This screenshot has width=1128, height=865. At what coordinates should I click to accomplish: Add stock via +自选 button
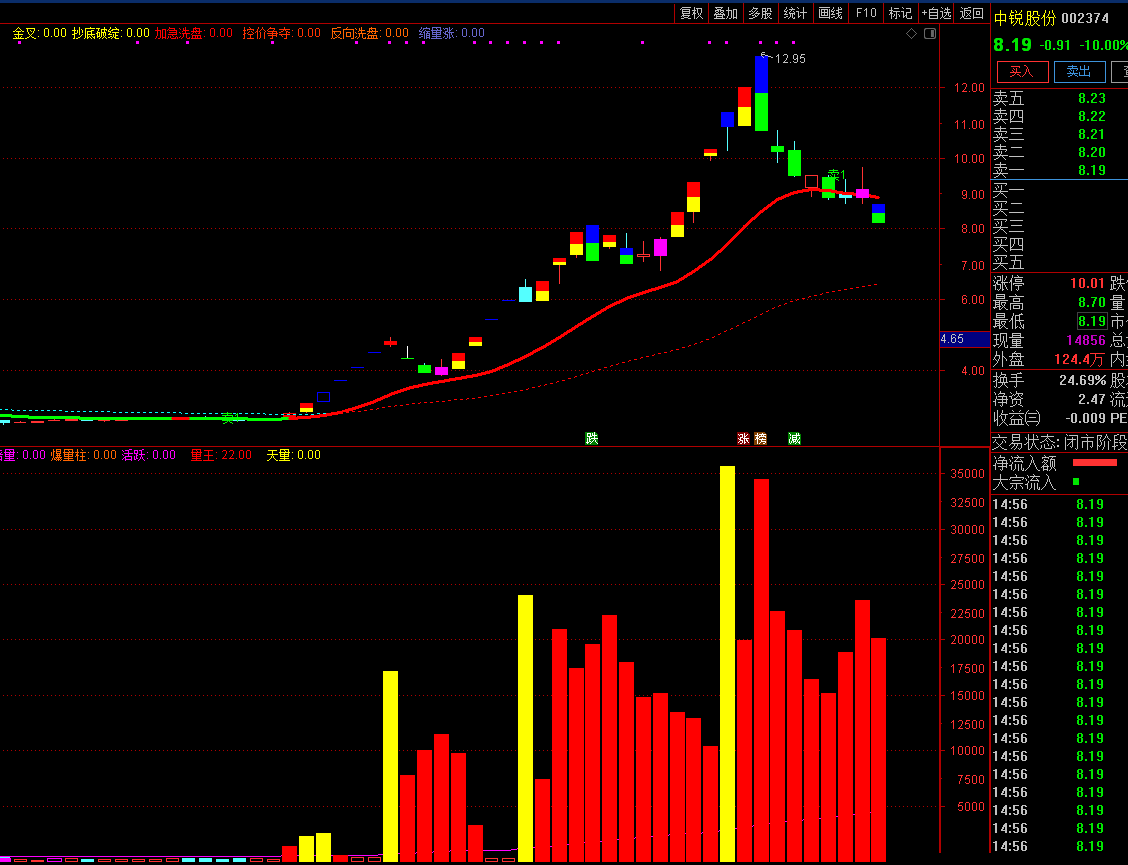[936, 13]
